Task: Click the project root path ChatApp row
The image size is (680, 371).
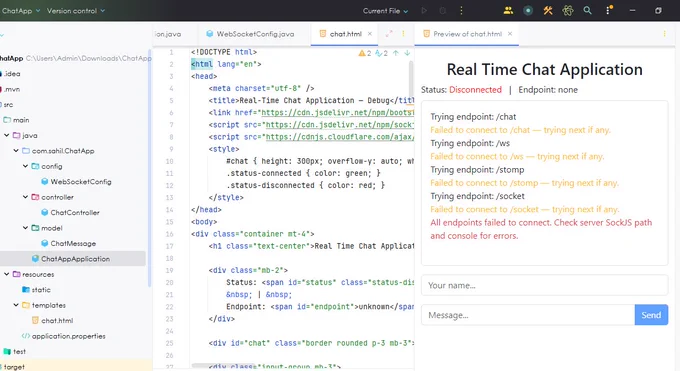Action: tap(75, 58)
